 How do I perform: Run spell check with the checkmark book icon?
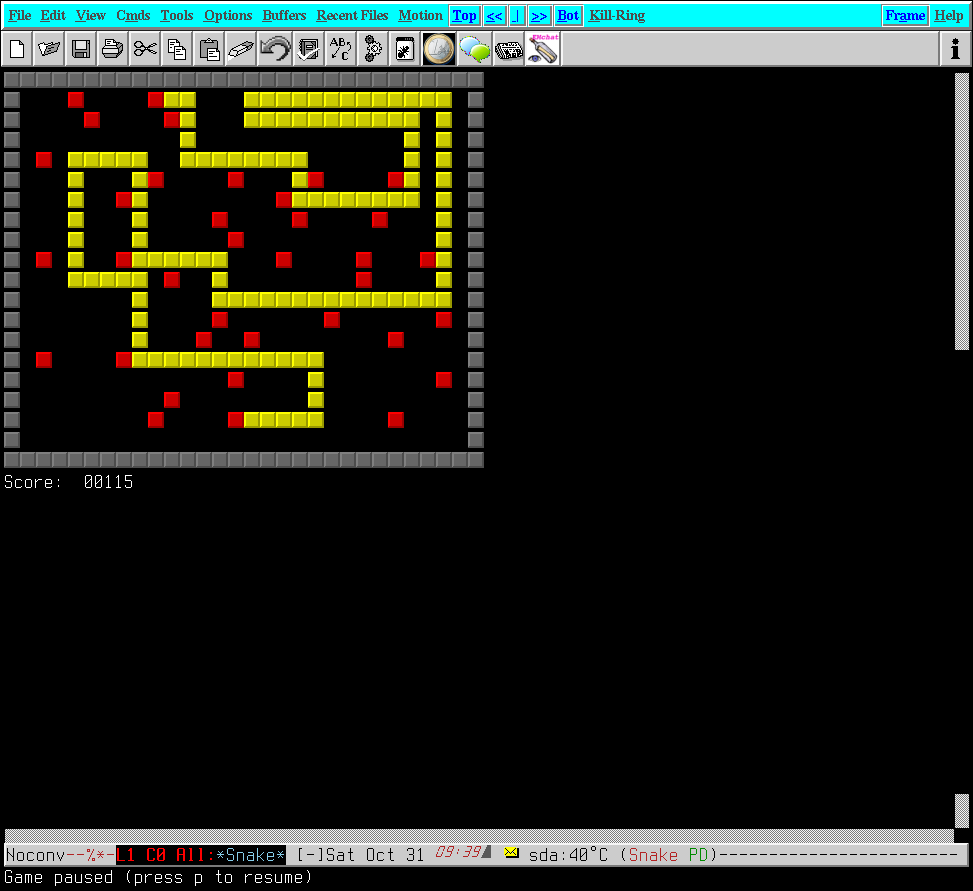click(308, 49)
